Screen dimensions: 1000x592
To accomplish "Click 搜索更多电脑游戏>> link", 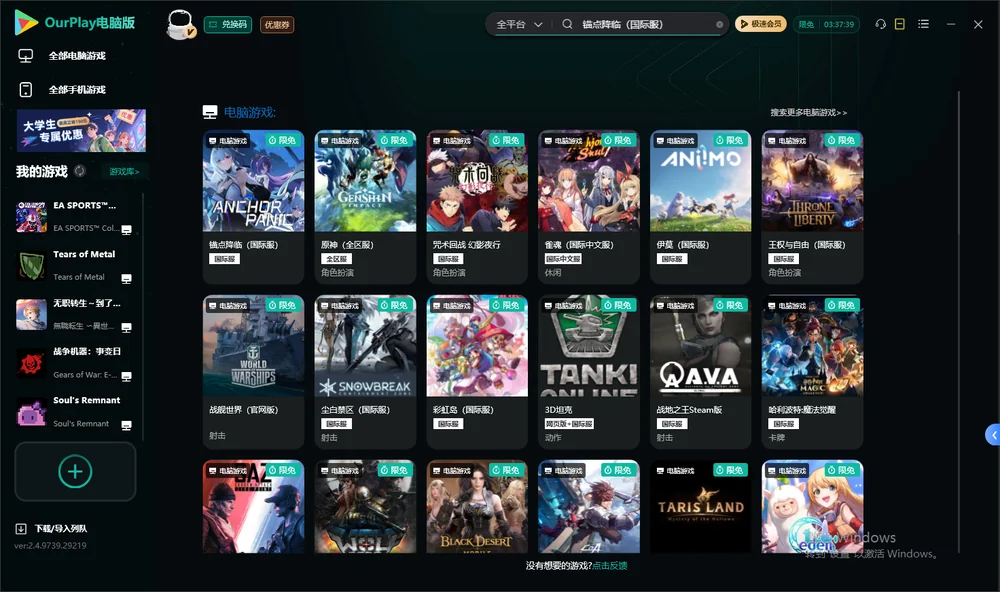I will coord(808,112).
